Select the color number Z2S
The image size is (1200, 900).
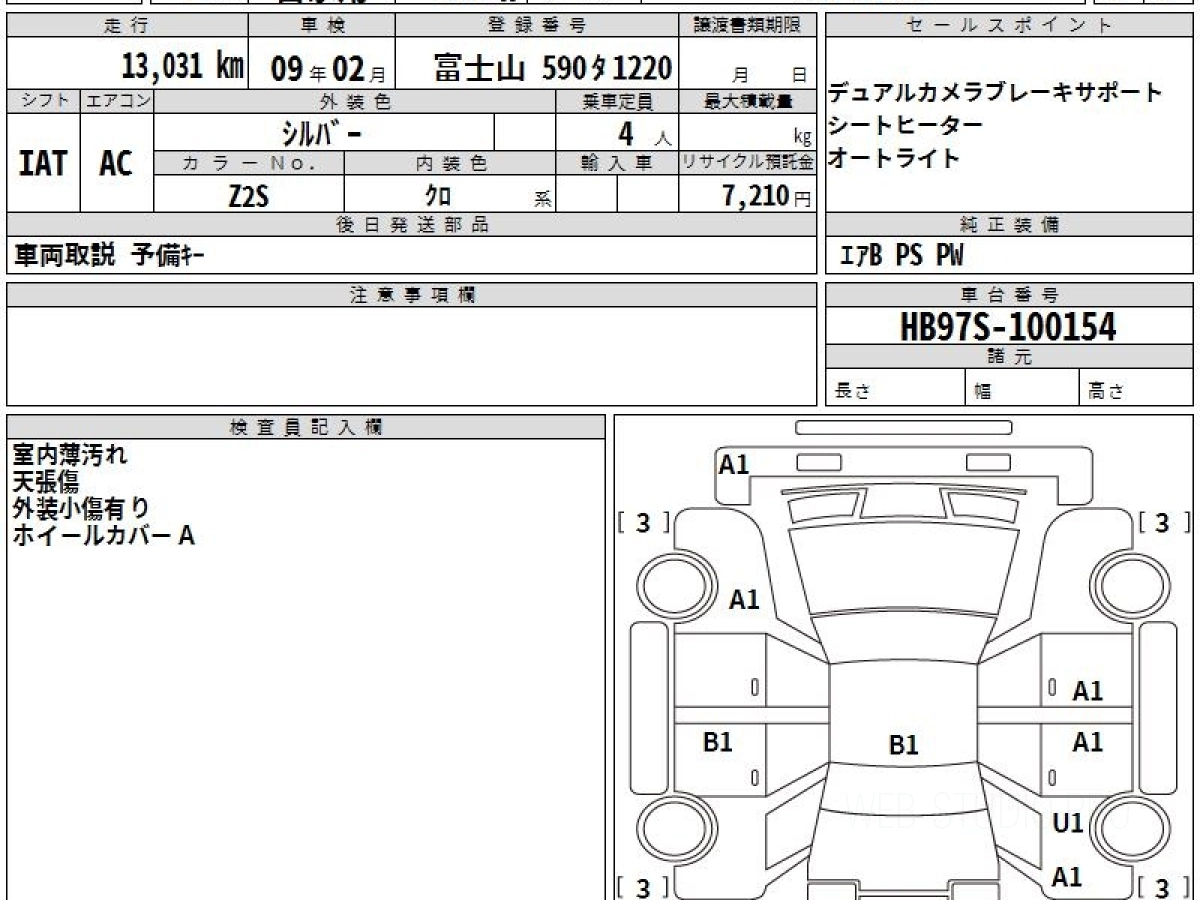[248, 196]
